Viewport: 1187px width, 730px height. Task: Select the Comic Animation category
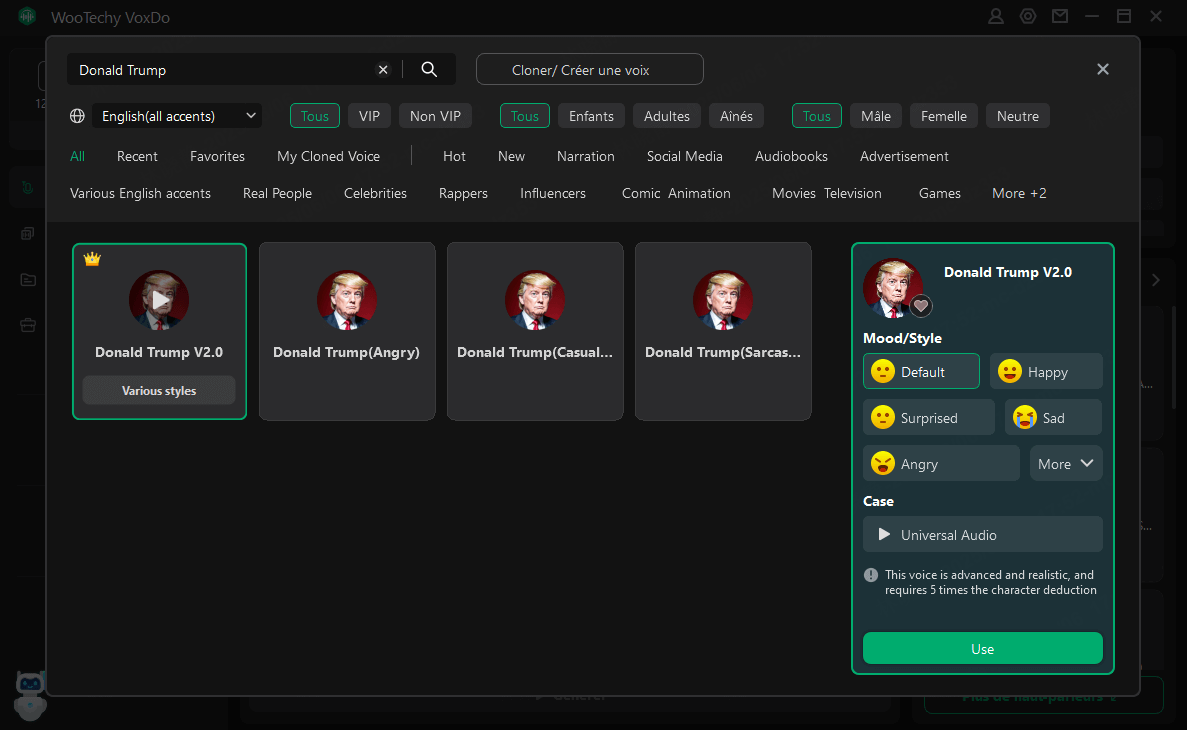(x=676, y=193)
